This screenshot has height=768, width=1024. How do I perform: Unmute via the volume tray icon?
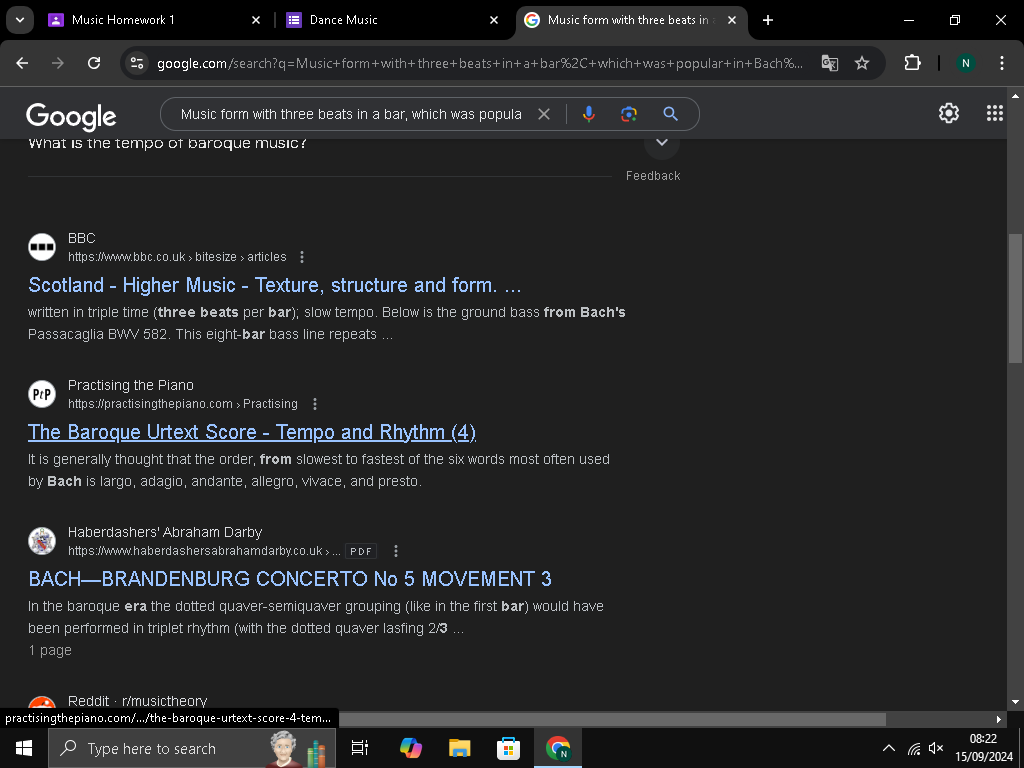coord(936,748)
